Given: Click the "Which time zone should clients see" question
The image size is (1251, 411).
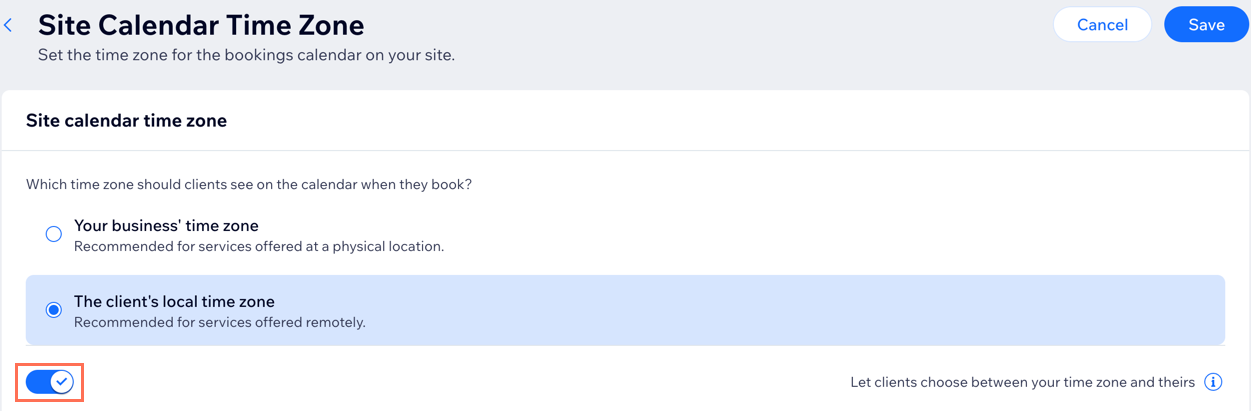Looking at the screenshot, I should tap(249, 185).
